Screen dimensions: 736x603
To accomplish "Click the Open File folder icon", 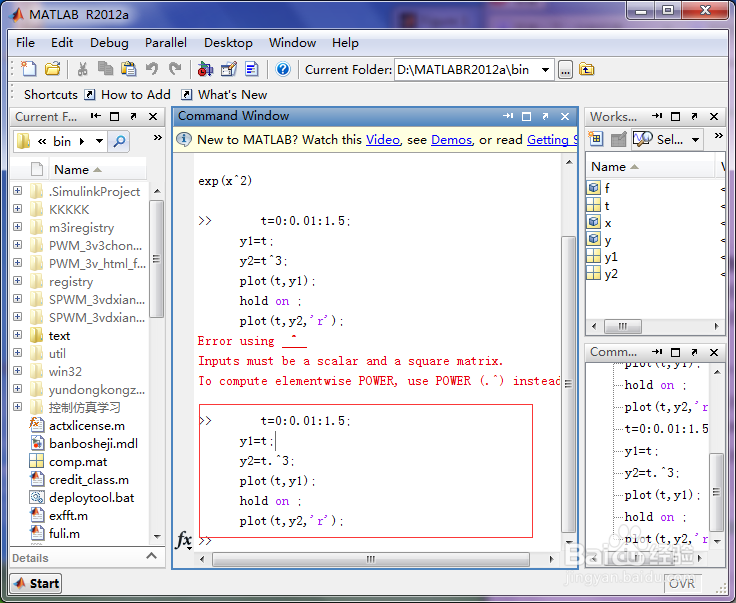I will (53, 69).
